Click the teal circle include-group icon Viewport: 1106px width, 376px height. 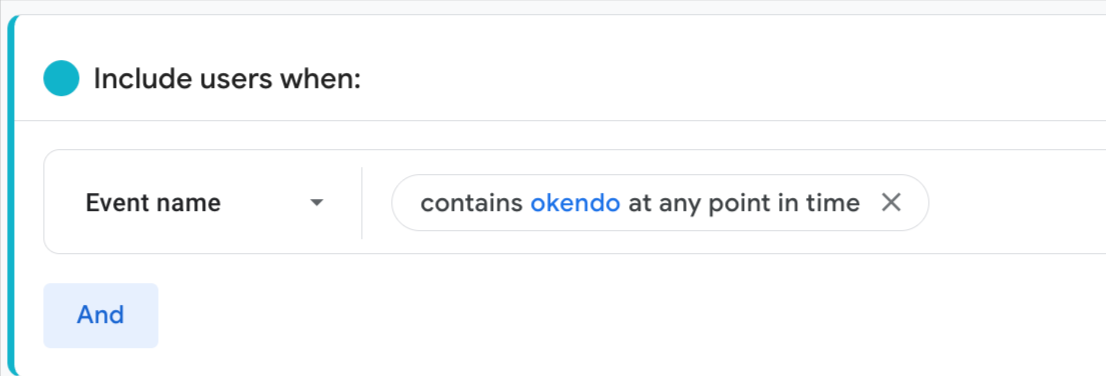click(61, 78)
